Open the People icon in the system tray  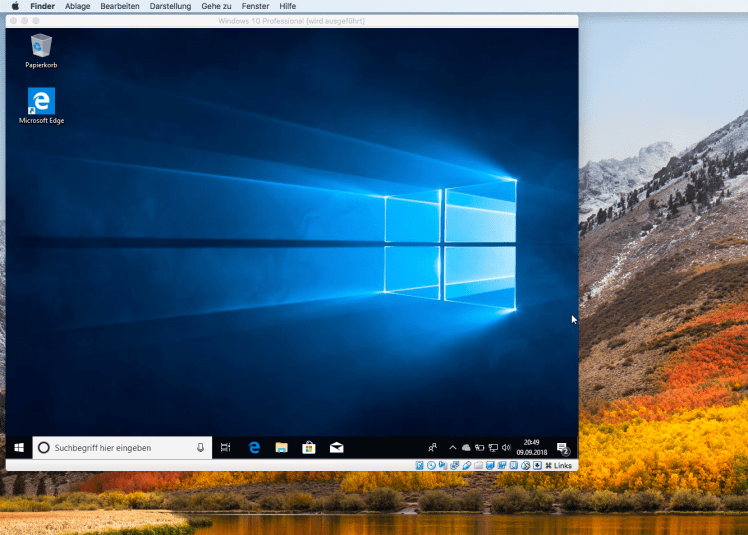[x=433, y=448]
